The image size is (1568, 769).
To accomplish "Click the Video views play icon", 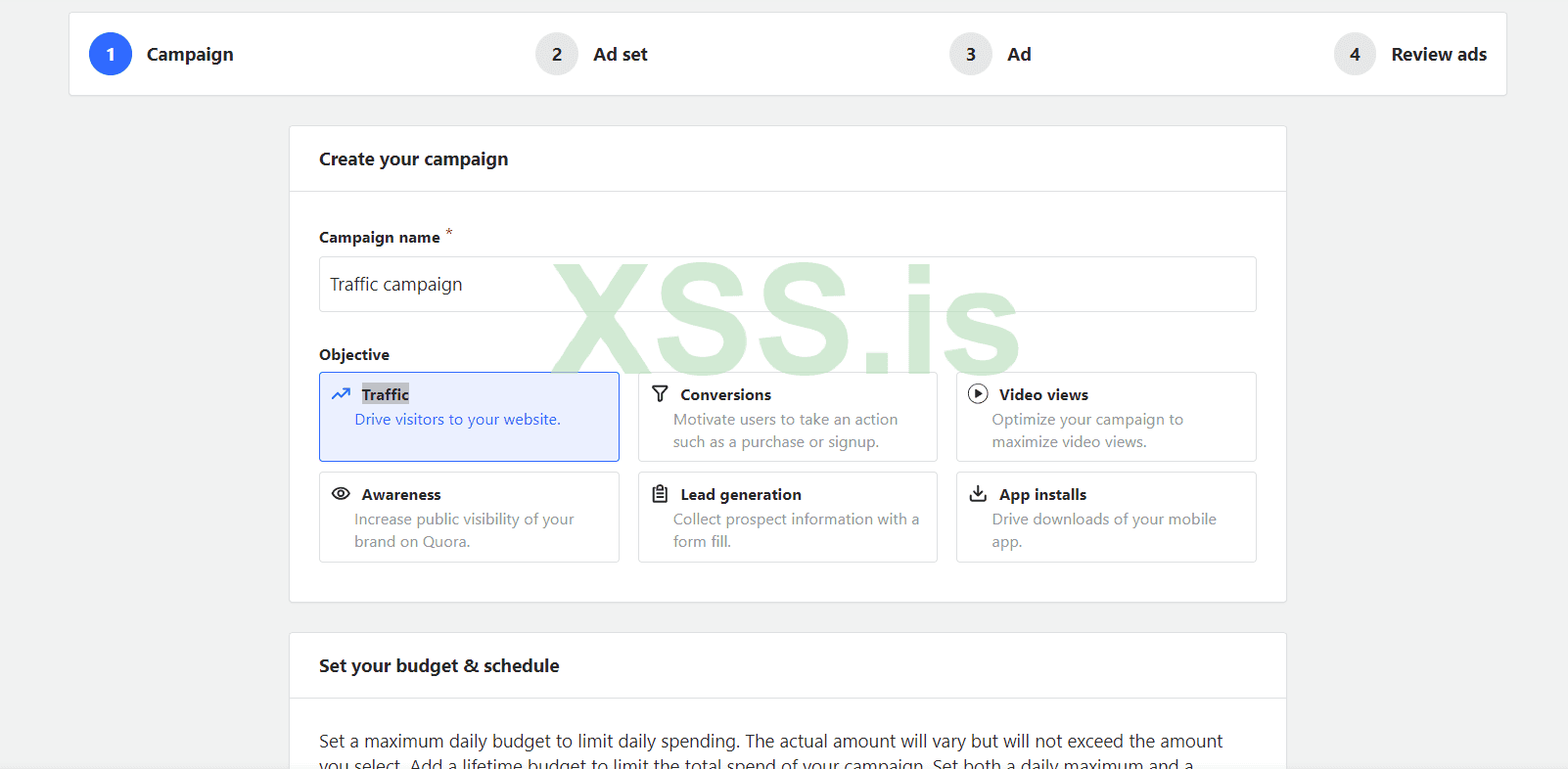I will (x=978, y=394).
